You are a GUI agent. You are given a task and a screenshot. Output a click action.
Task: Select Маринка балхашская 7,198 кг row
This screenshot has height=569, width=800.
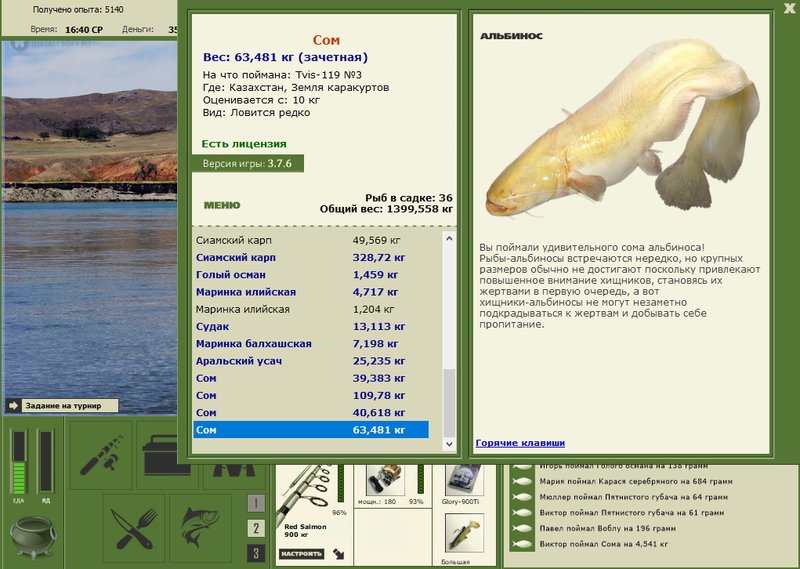(311, 344)
